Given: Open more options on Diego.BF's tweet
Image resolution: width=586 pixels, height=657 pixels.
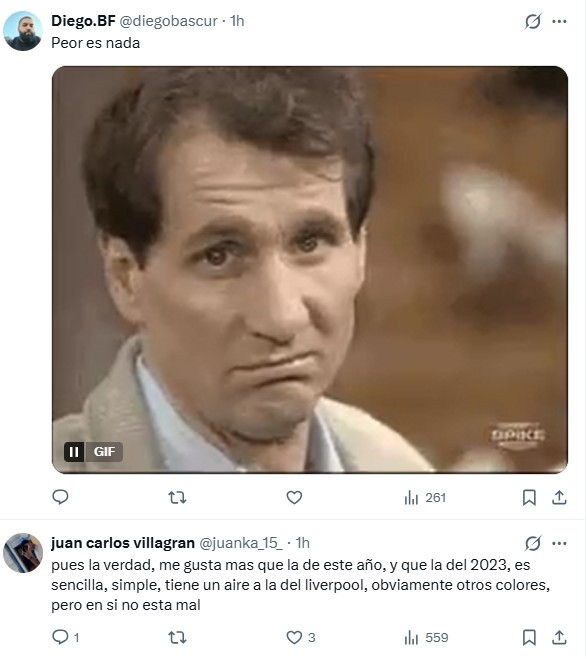Looking at the screenshot, I should 559,21.
